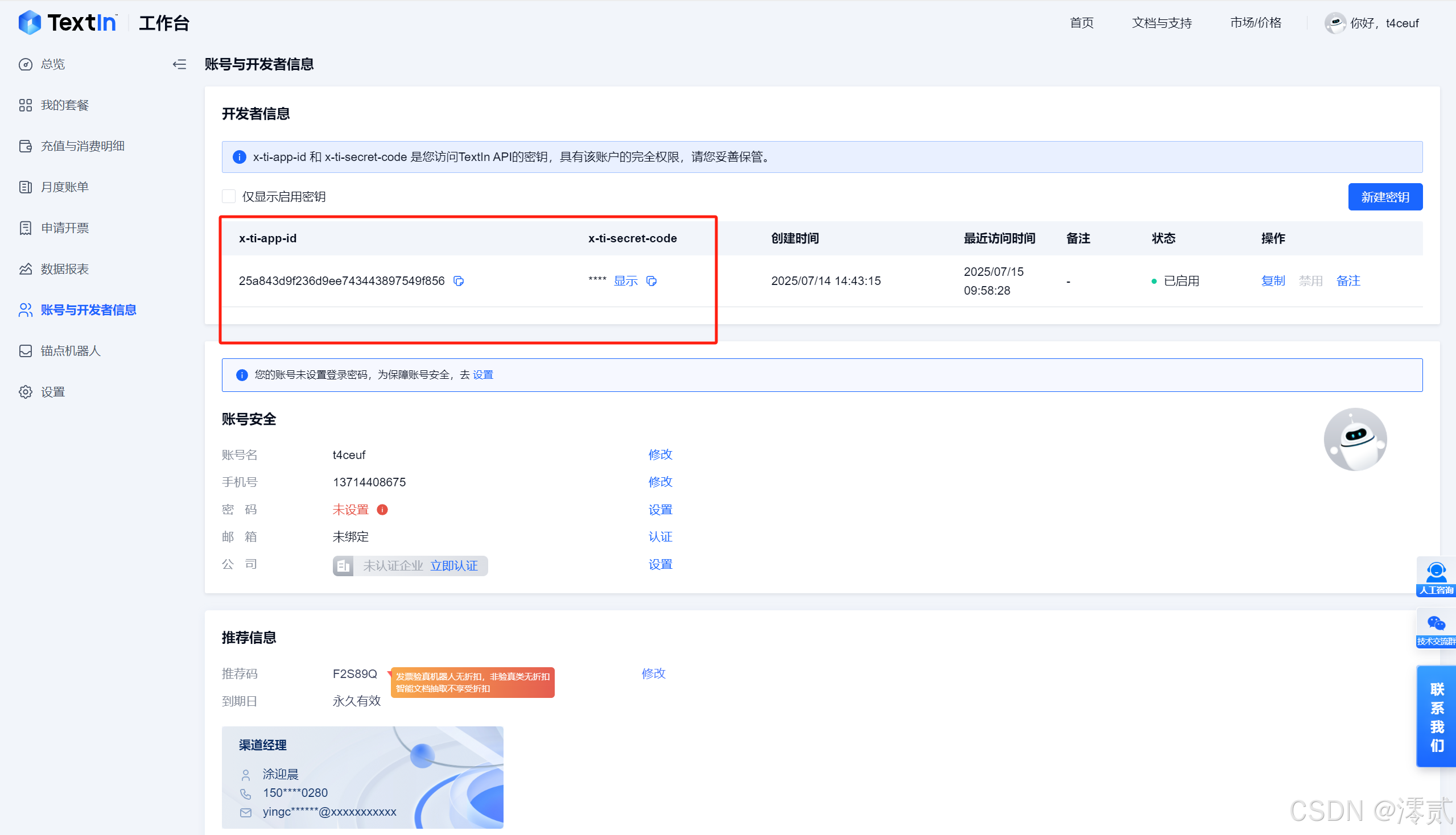This screenshot has height=835, width=1456.
Task: Expand 技术交流群 contact panel
Action: click(x=1437, y=625)
